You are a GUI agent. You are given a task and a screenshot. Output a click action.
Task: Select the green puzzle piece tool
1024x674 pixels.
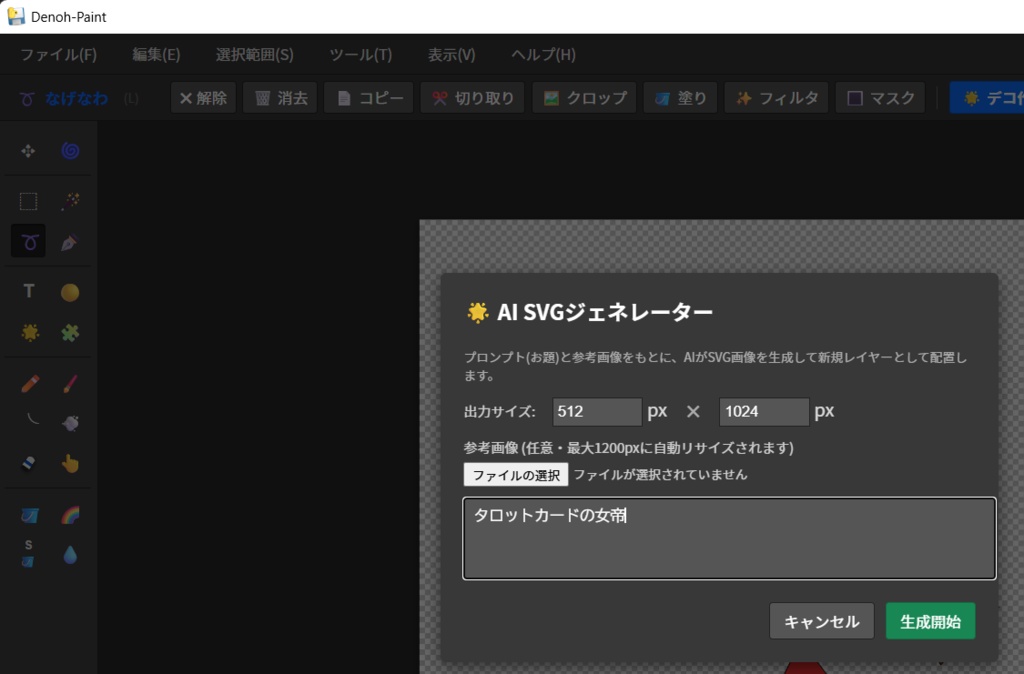(x=70, y=332)
